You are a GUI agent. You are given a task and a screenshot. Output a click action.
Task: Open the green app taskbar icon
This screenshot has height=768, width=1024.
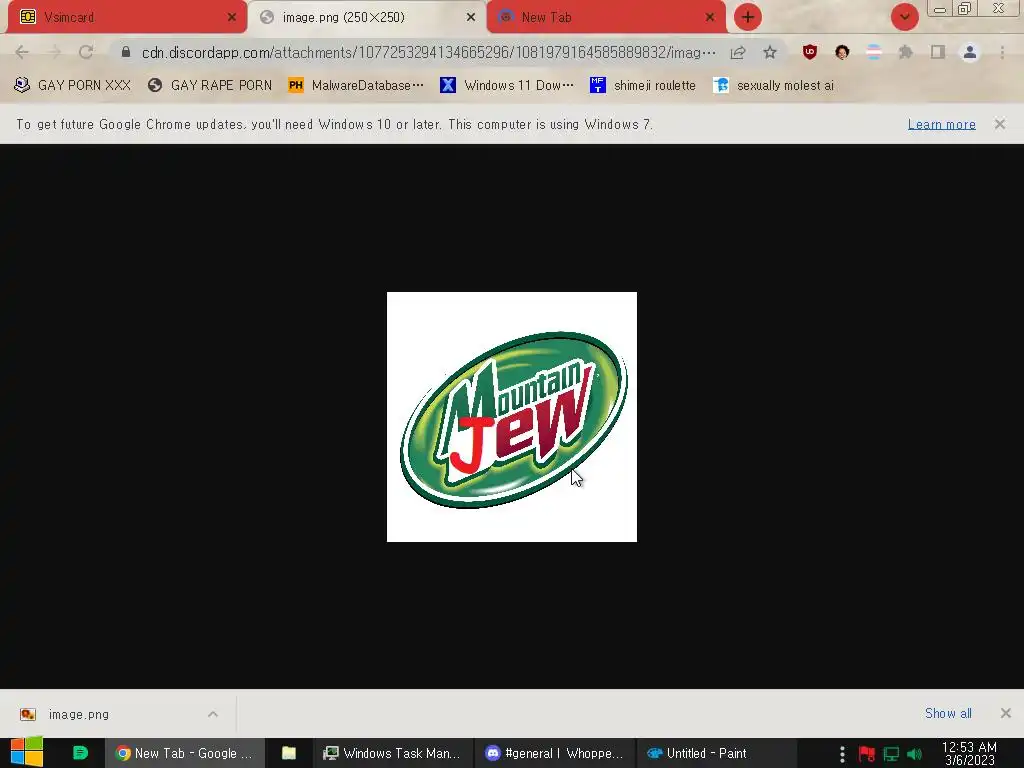coord(80,753)
